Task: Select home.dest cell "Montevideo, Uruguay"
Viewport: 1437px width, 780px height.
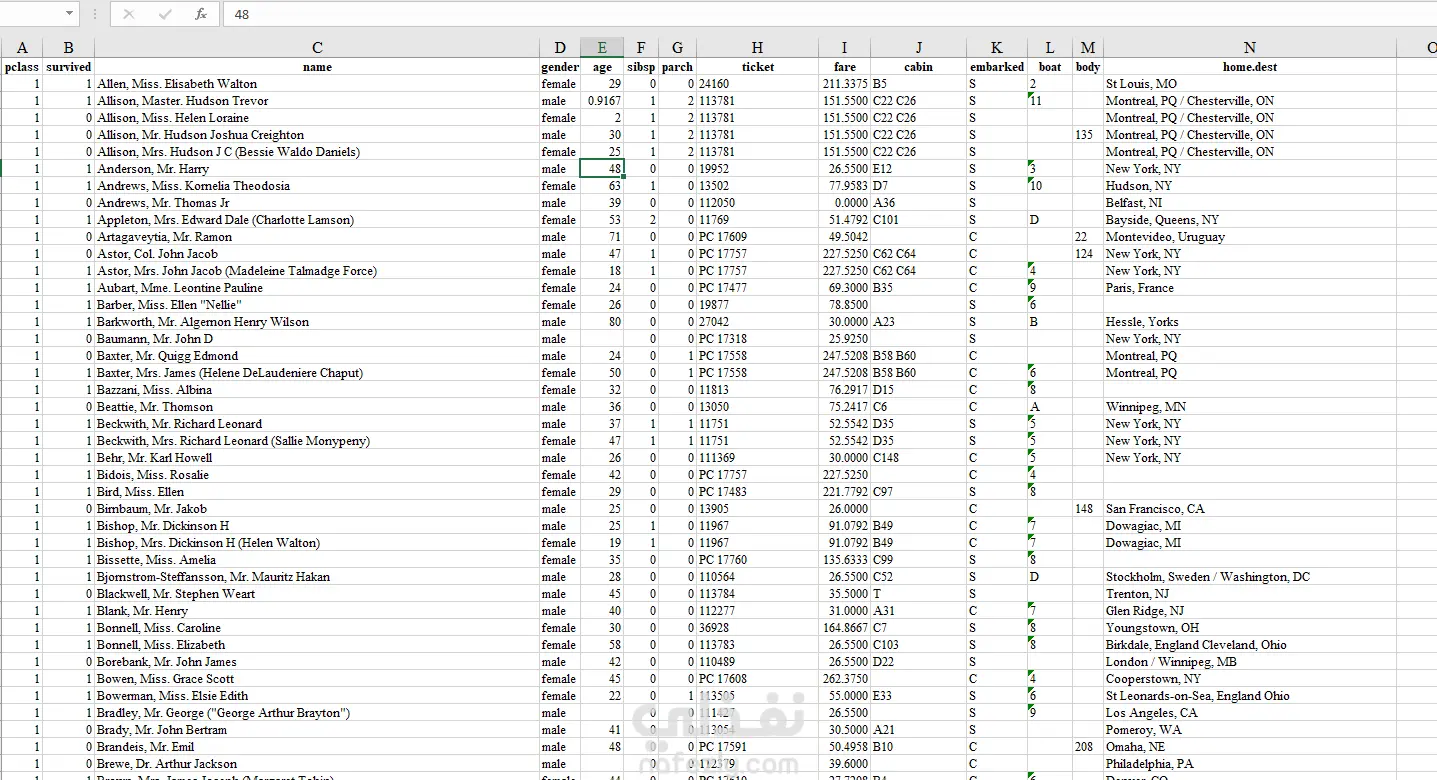Action: tap(1250, 237)
